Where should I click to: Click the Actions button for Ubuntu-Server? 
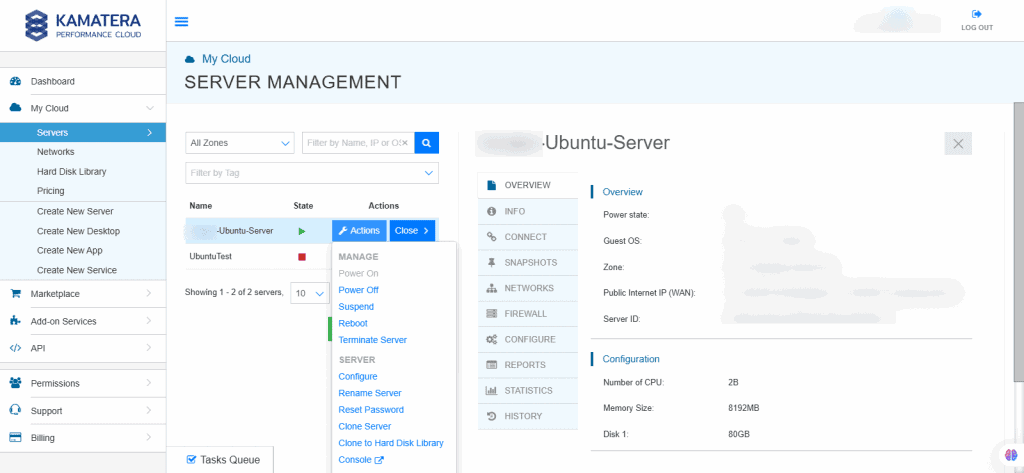pos(359,231)
